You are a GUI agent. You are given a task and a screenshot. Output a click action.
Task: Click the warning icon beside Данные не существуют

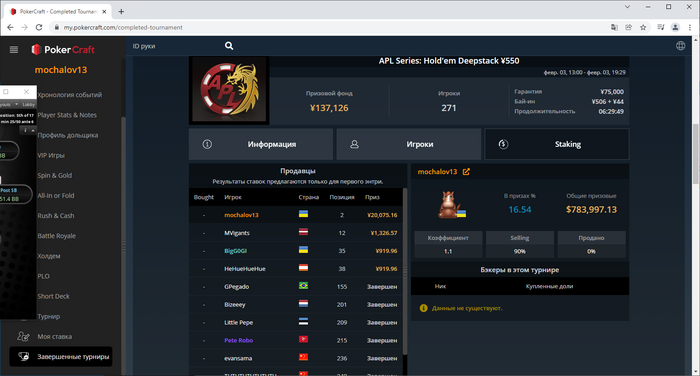pyautogui.click(x=424, y=308)
